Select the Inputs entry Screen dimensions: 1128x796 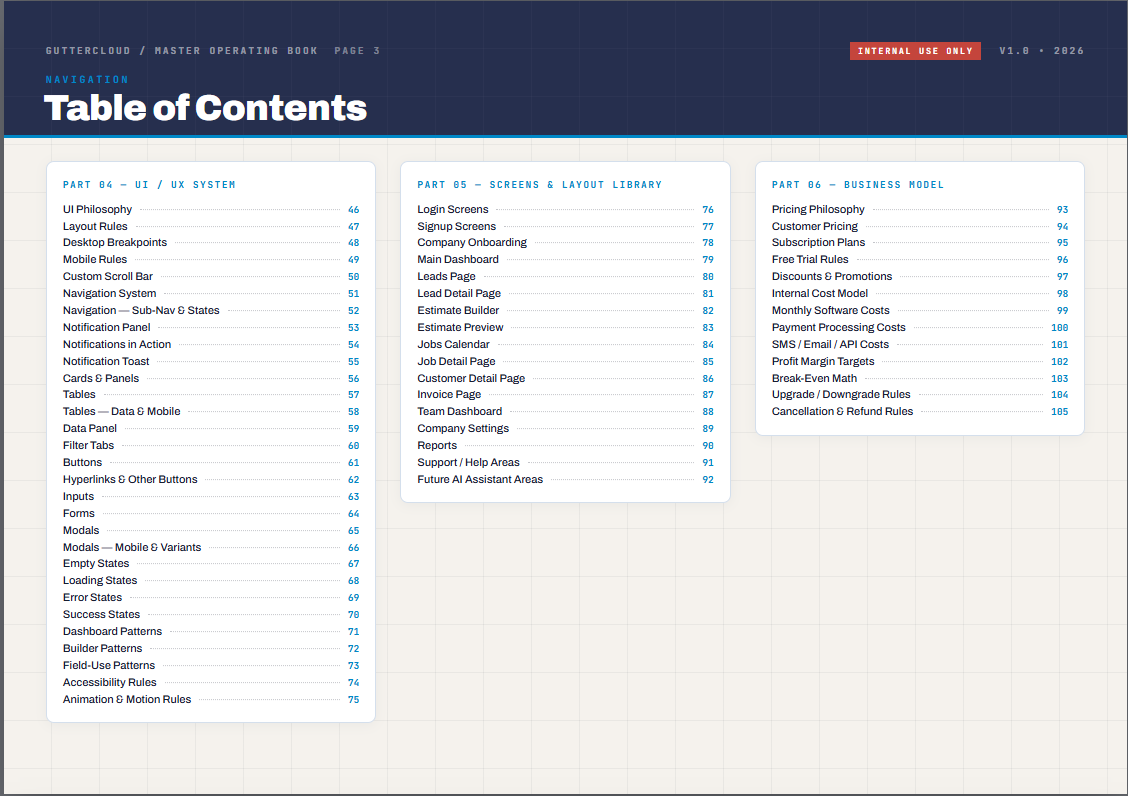click(211, 497)
